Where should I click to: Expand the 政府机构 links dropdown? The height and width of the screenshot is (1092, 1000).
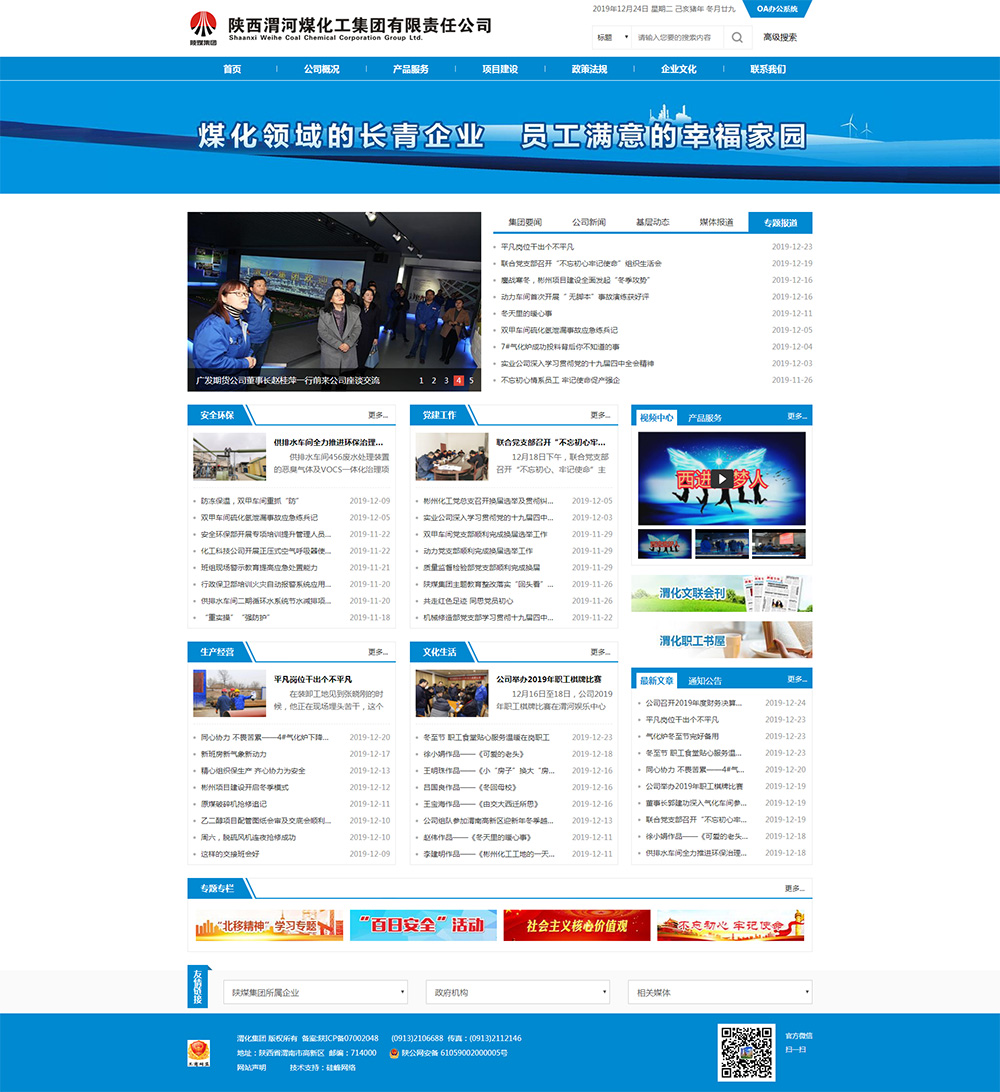click(x=517, y=993)
